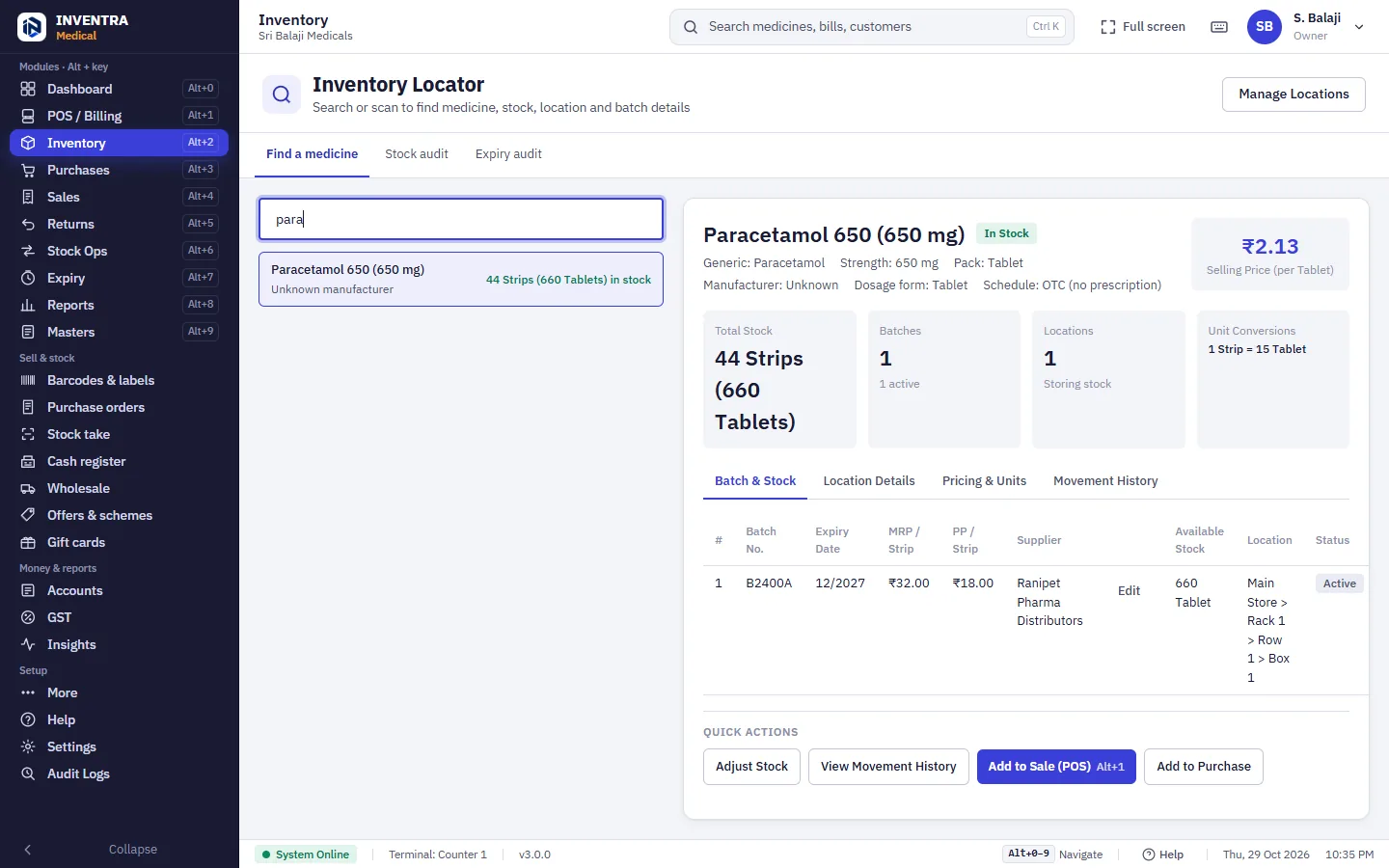Open sidebar Help question mark icon
Viewport: 1389px width, 868px height.
[28, 719]
